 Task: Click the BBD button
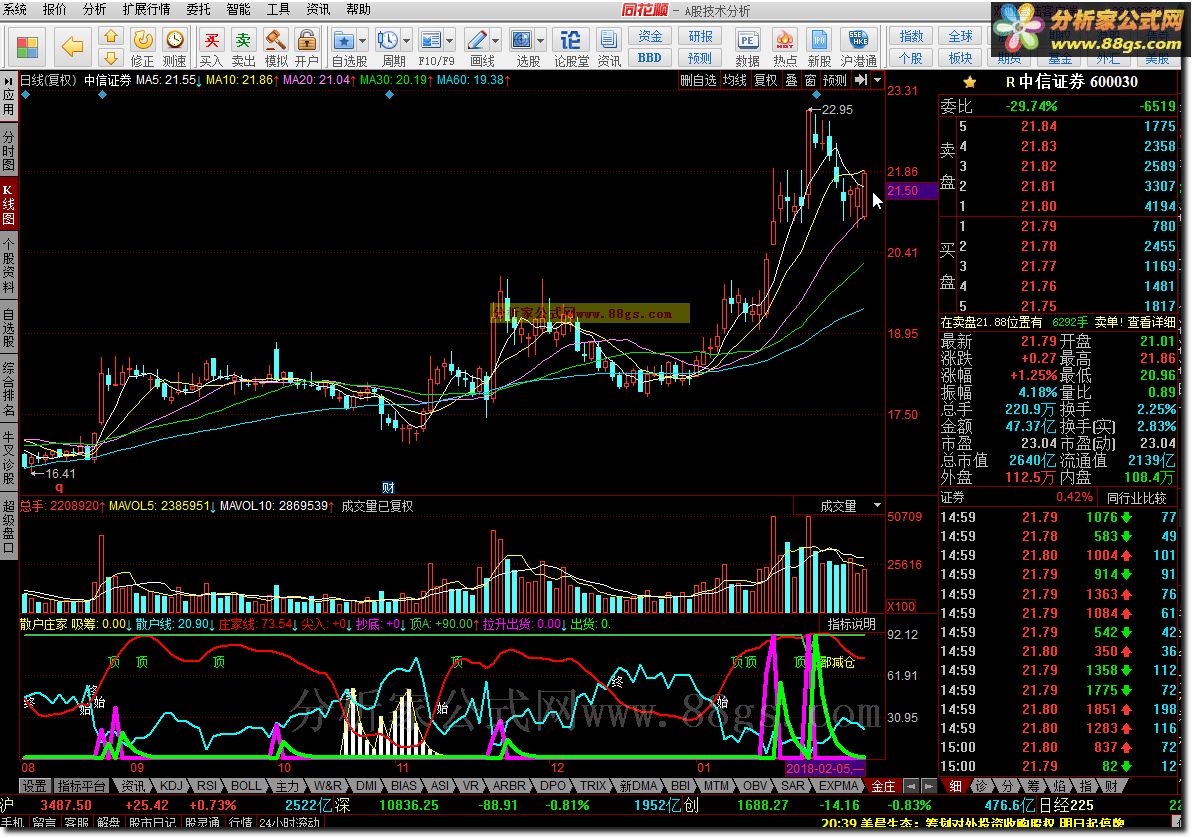(650, 58)
